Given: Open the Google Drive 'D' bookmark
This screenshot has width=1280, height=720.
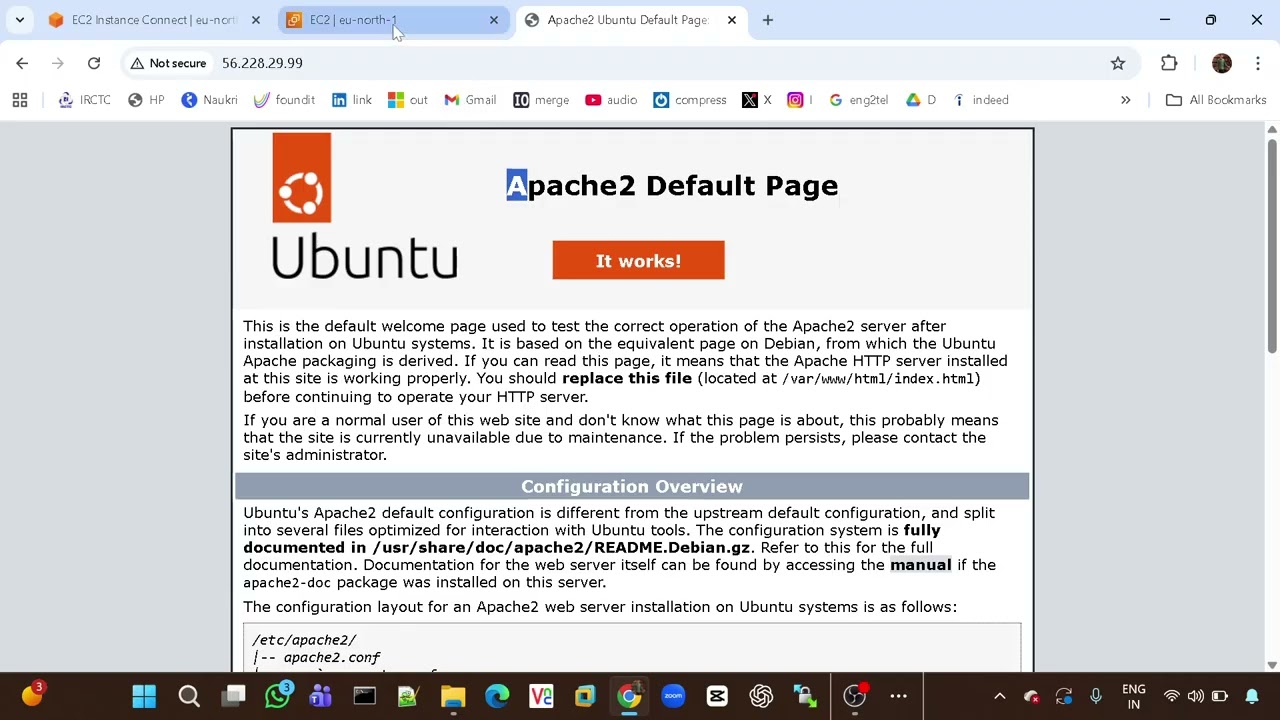Looking at the screenshot, I should click(921, 100).
